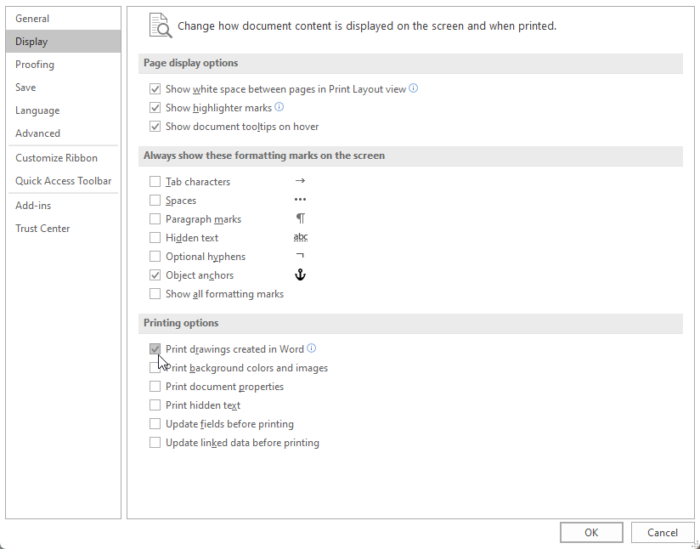Viewport: 700px width, 549px height.
Task: Click the Display page header magnifier icon
Action: click(x=159, y=26)
